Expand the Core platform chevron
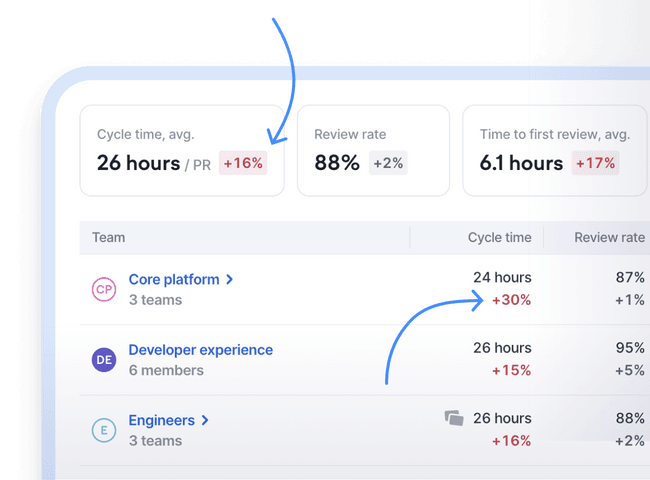 tap(230, 280)
